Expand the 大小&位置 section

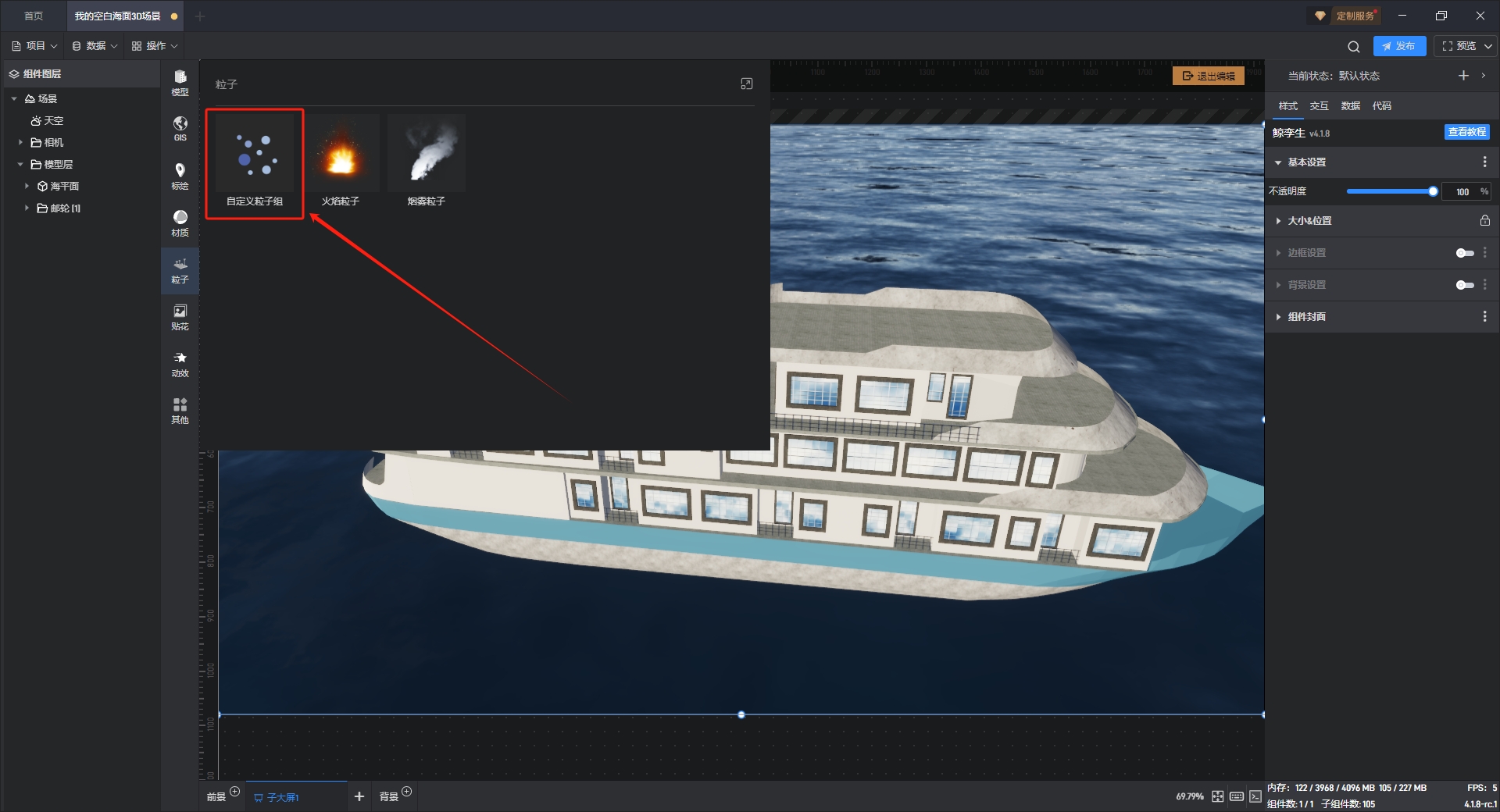[1278, 221]
